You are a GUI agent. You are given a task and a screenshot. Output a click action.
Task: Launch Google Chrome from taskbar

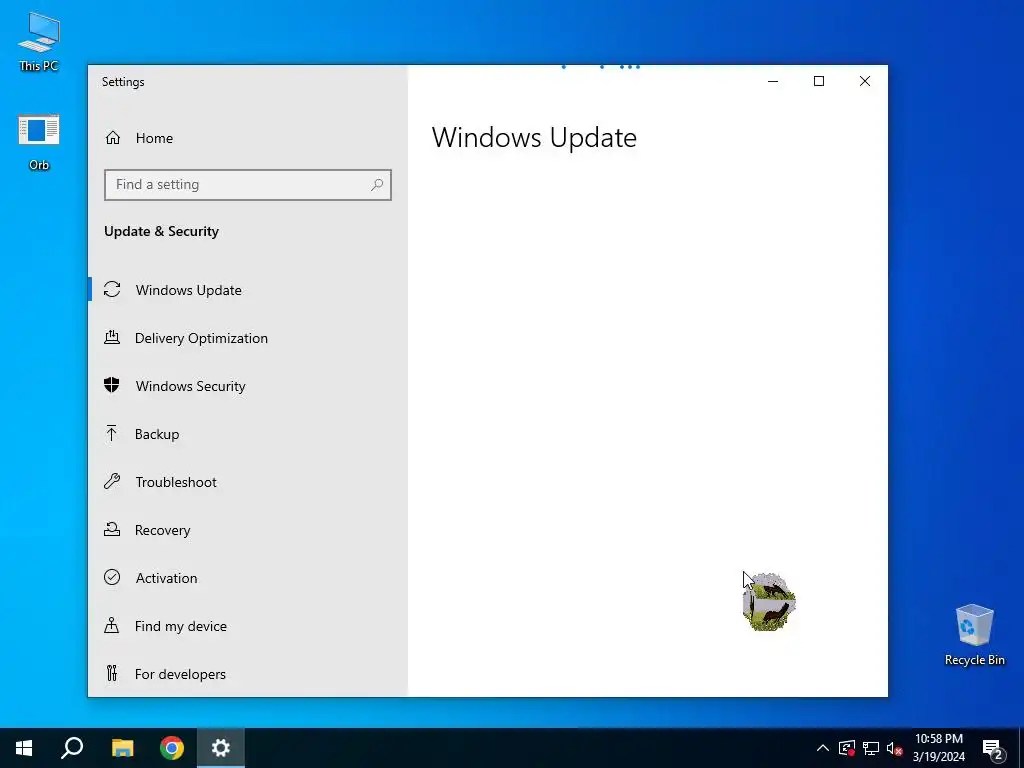click(x=172, y=748)
